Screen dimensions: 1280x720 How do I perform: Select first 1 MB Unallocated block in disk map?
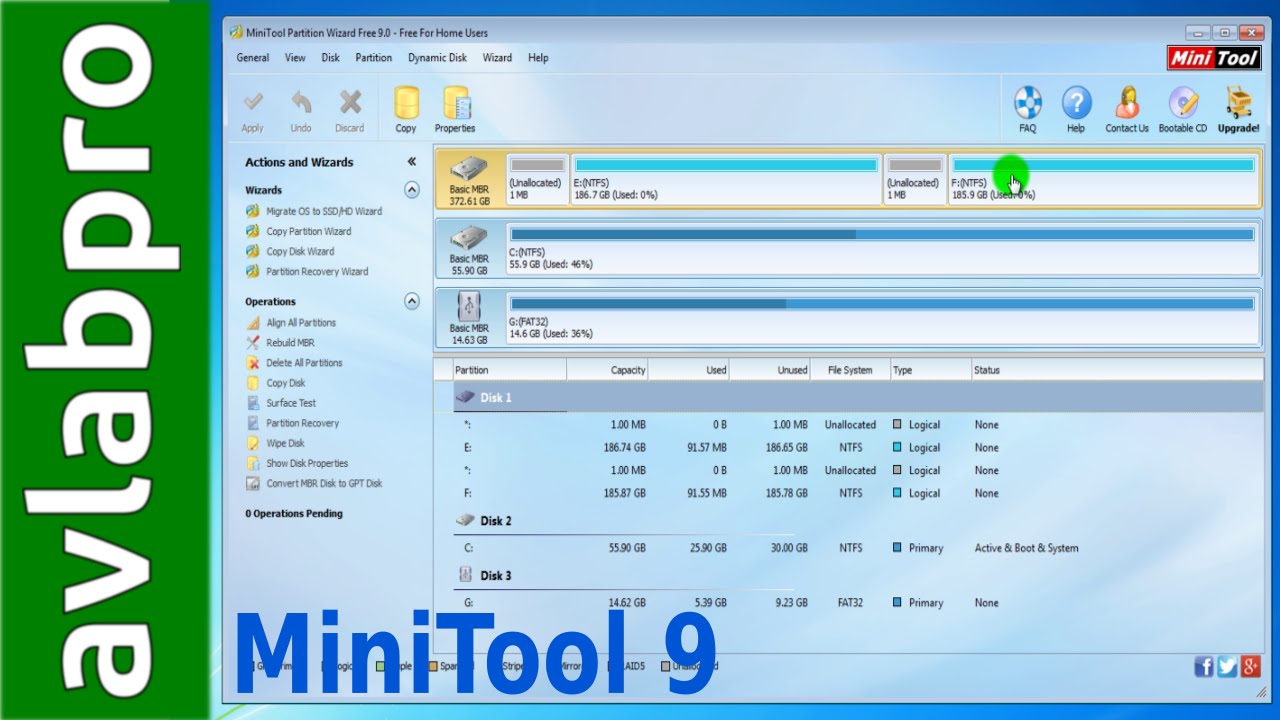tap(537, 180)
